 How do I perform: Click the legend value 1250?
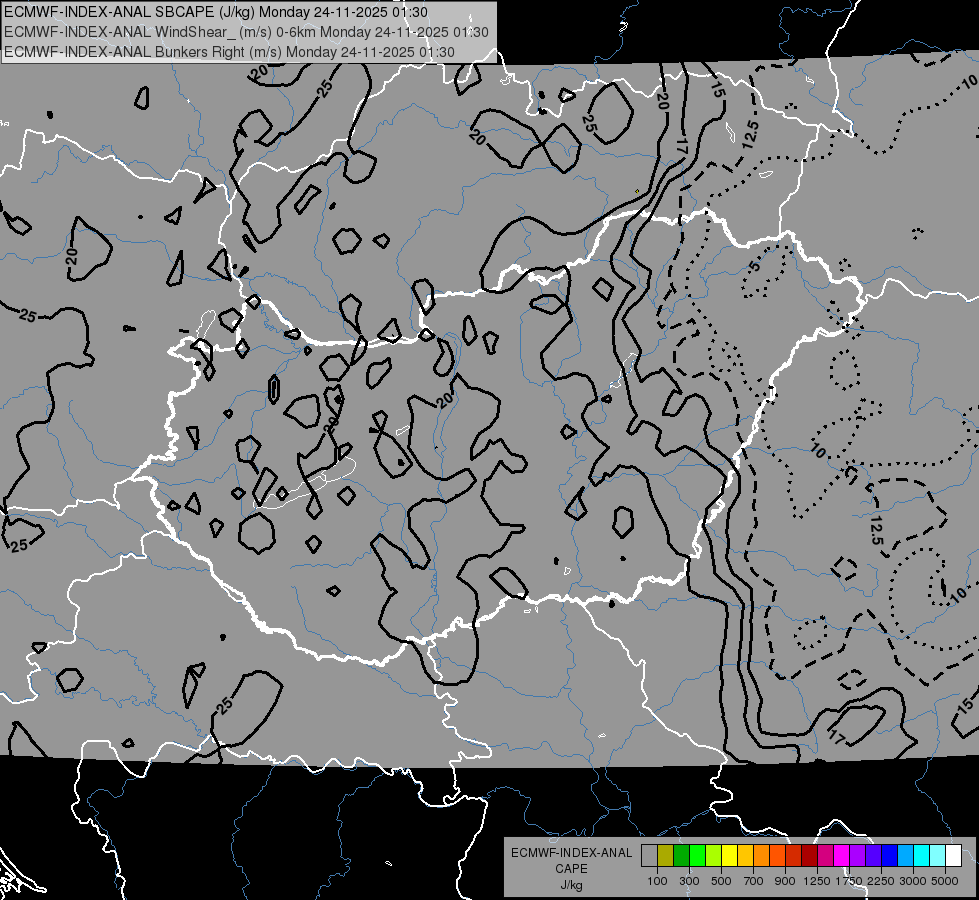pos(817,881)
